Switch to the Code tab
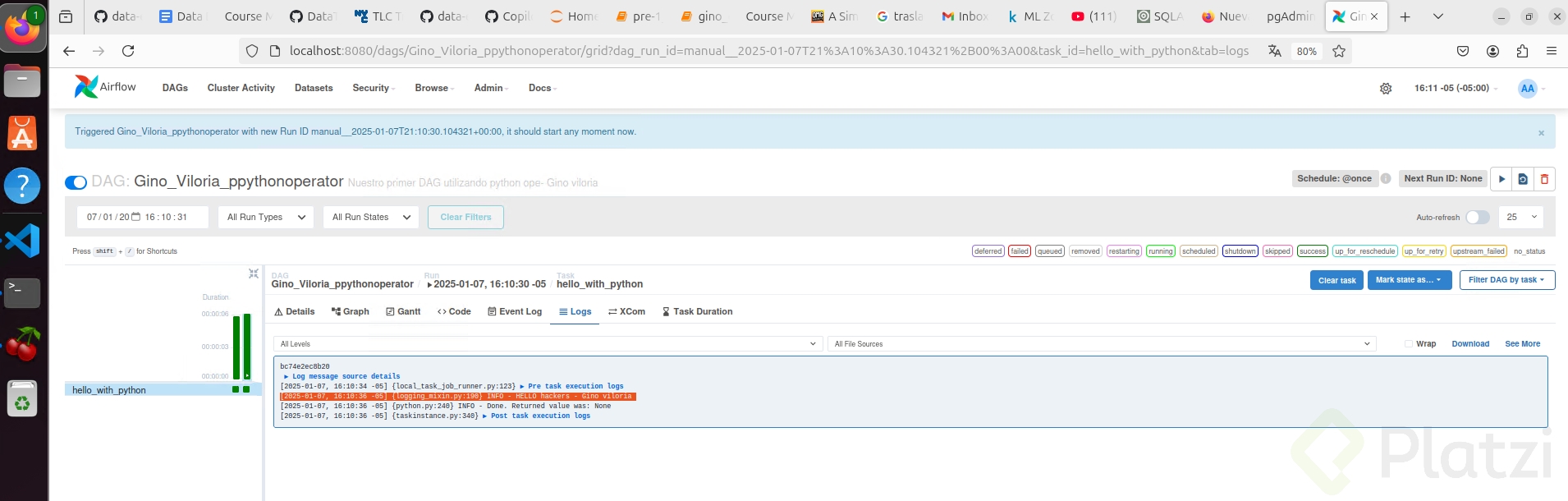The width and height of the screenshot is (1568, 501). pyautogui.click(x=454, y=311)
